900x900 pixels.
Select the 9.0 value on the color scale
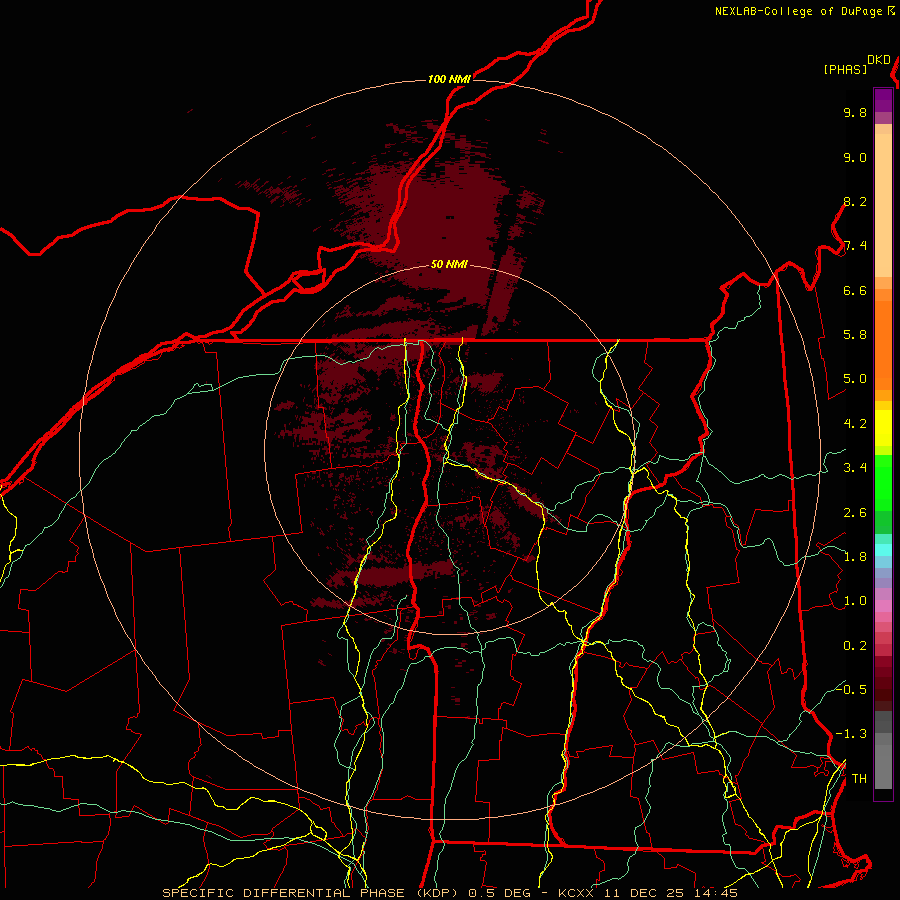pos(855,157)
